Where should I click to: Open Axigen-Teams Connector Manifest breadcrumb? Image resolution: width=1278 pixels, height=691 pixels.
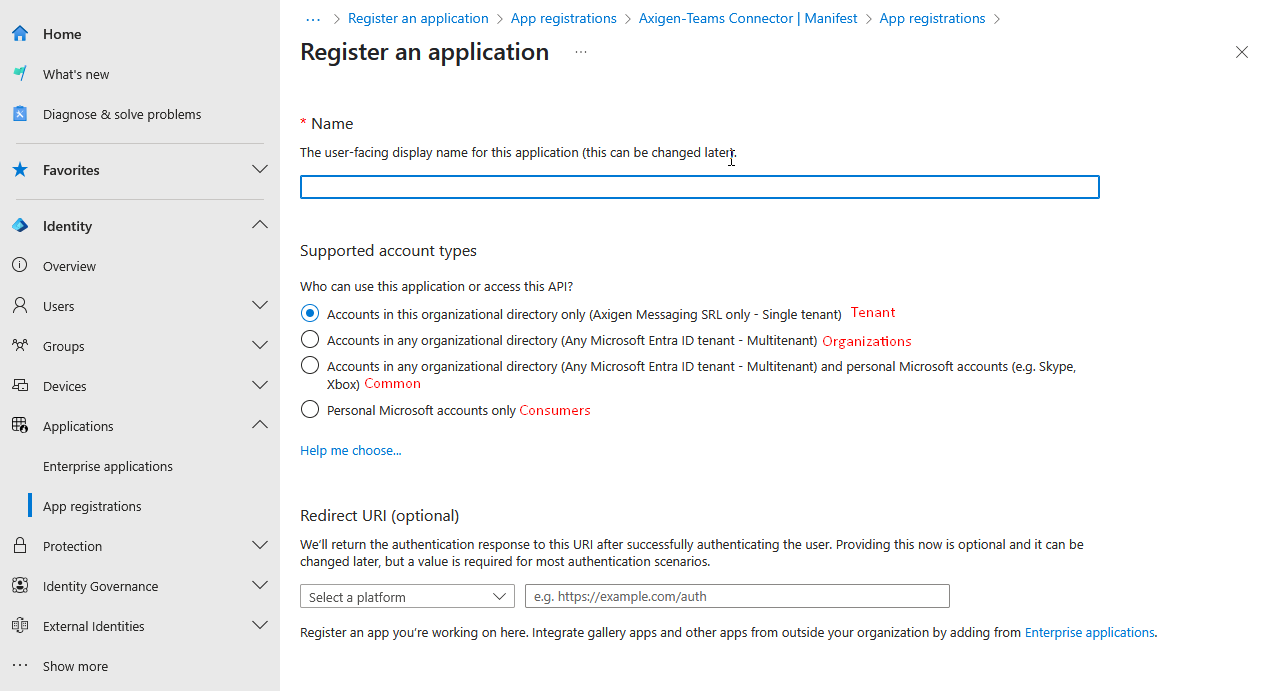(x=747, y=18)
